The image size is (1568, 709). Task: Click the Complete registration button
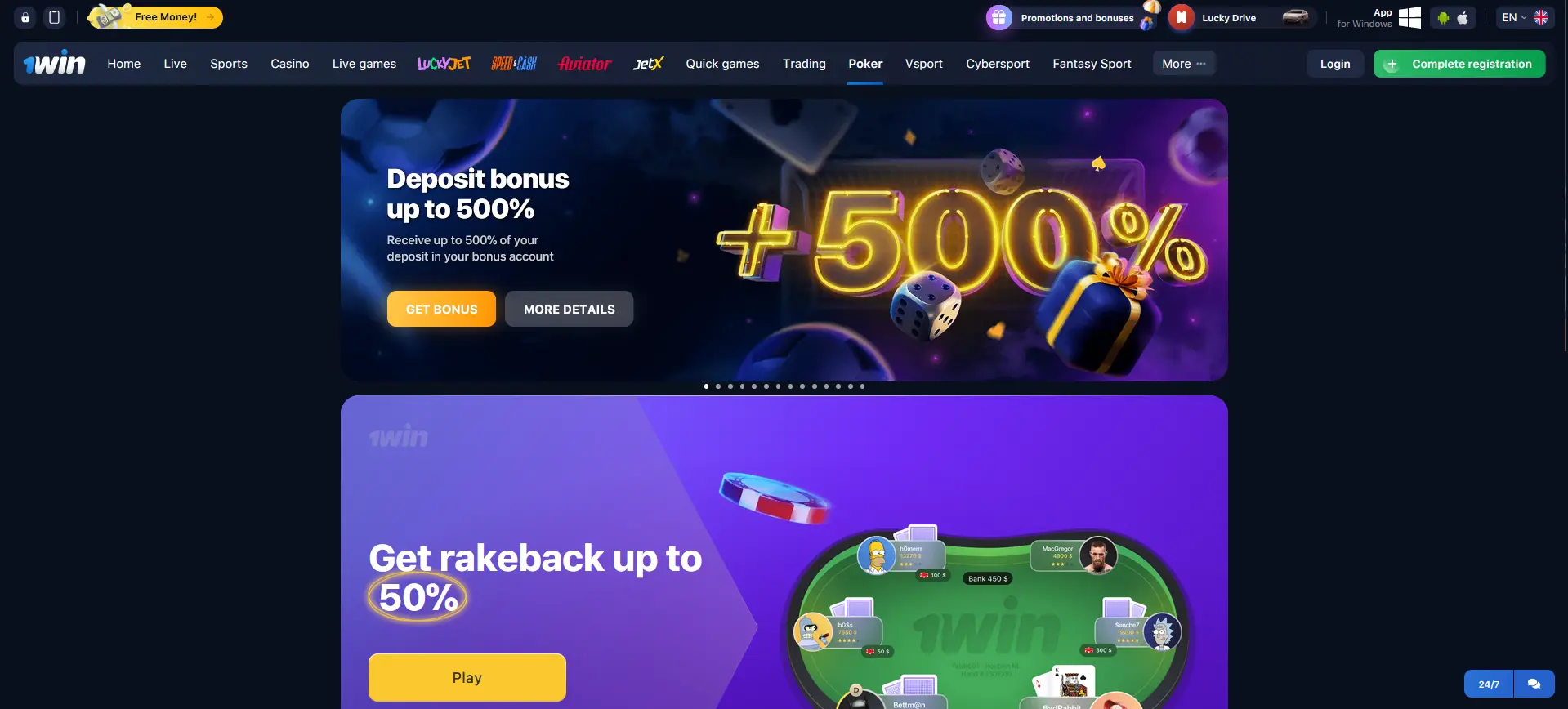click(1459, 64)
